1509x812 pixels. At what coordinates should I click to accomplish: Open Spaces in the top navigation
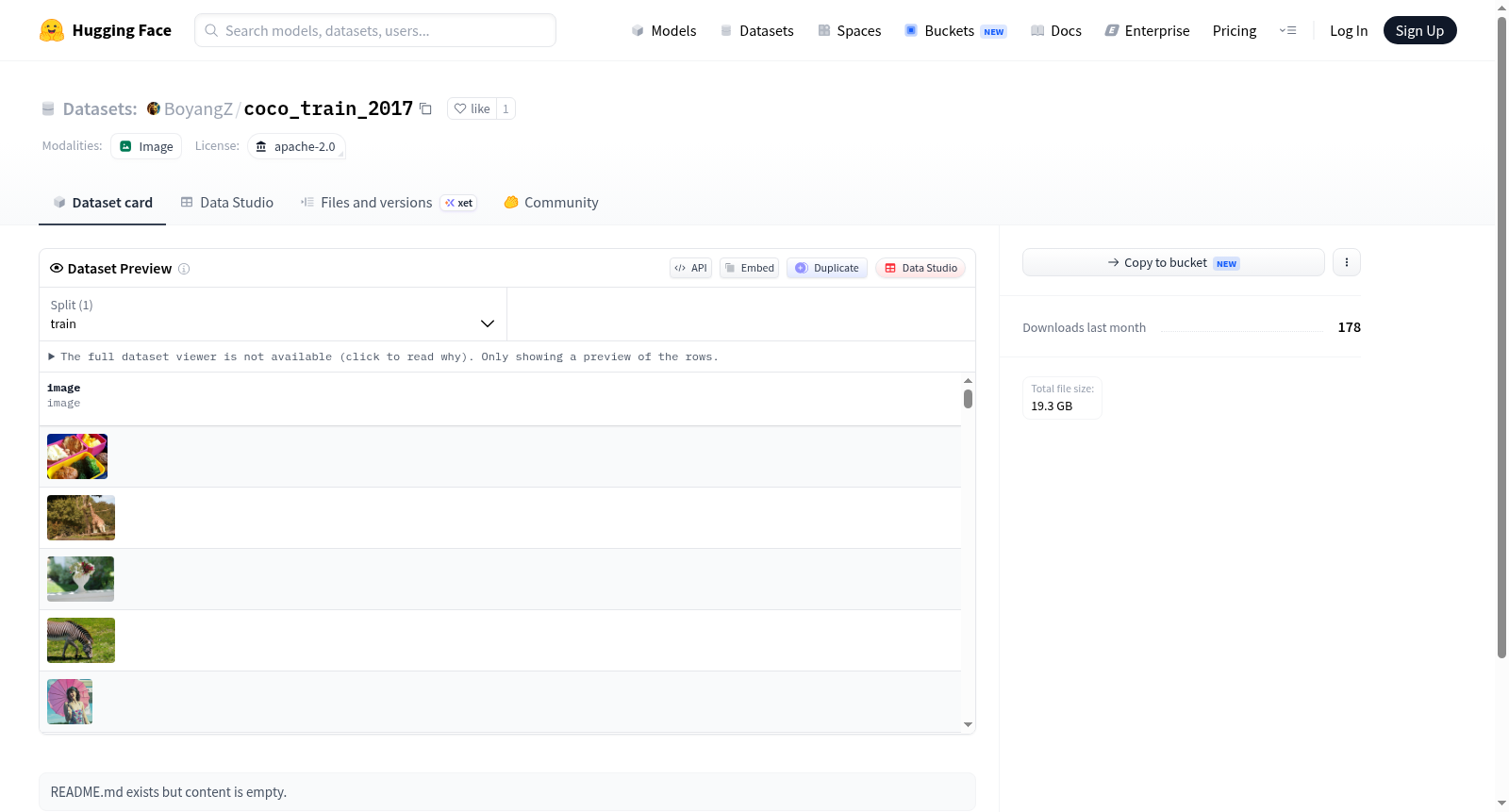[850, 30]
